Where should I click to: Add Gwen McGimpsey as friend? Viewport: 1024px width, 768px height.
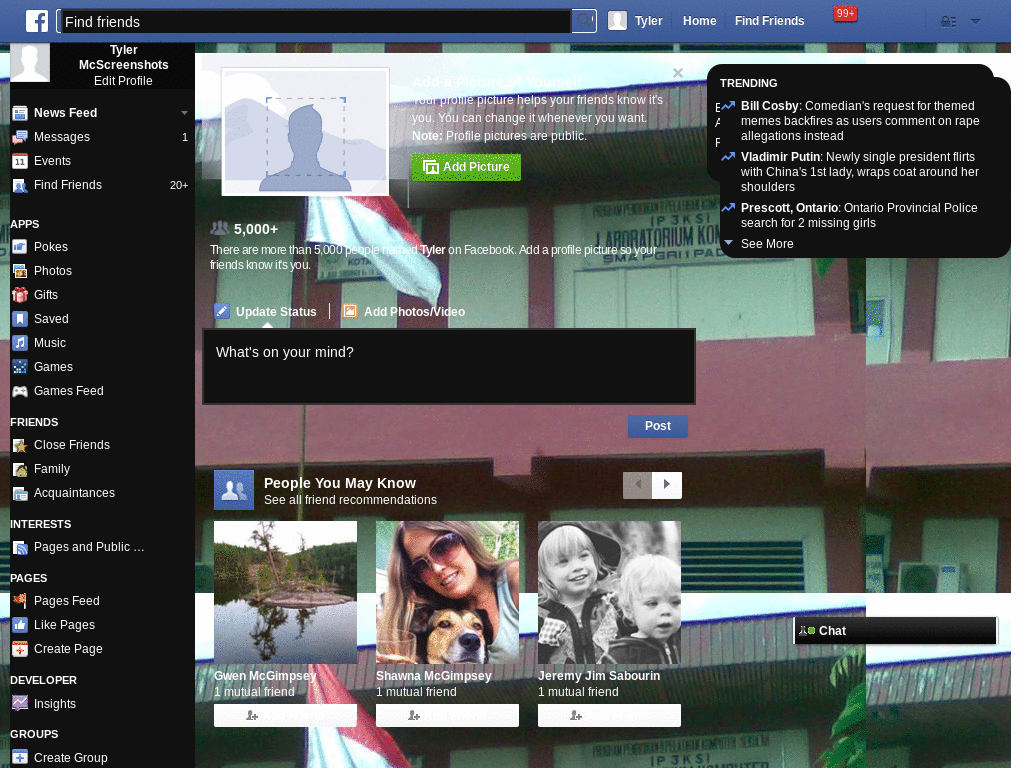coord(285,715)
